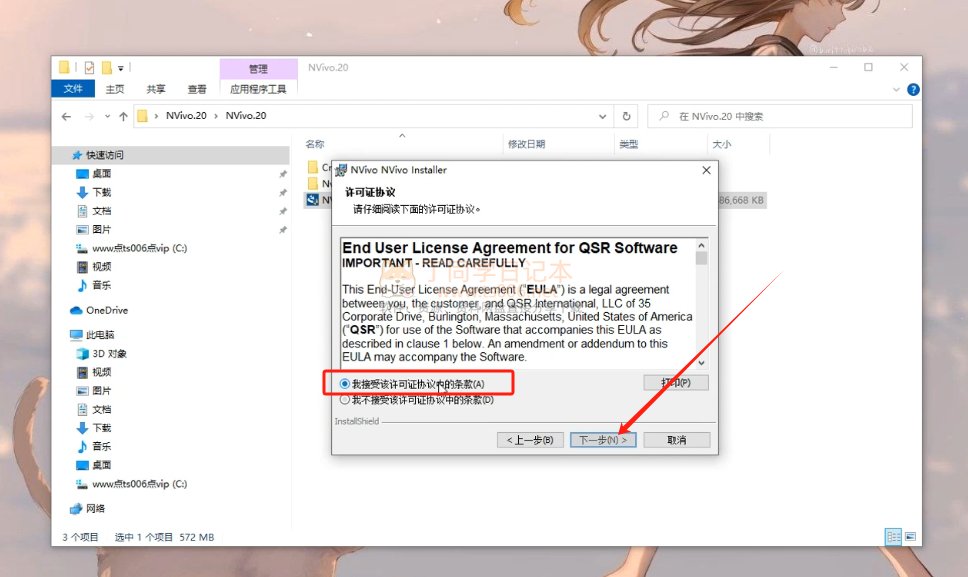
Task: Go forward in Explorer navigation
Action: (x=89, y=116)
